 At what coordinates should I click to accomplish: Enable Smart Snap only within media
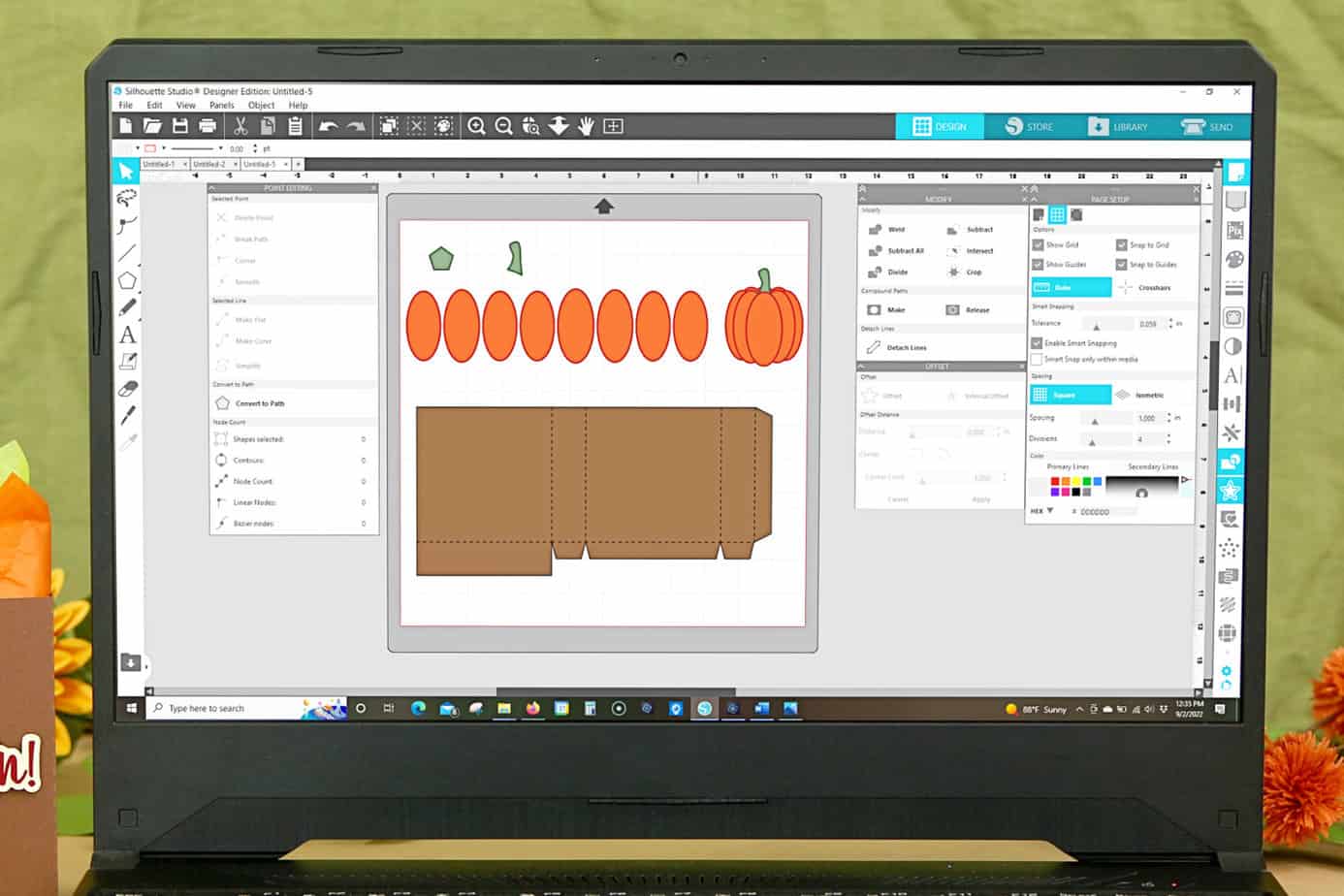(x=1036, y=359)
